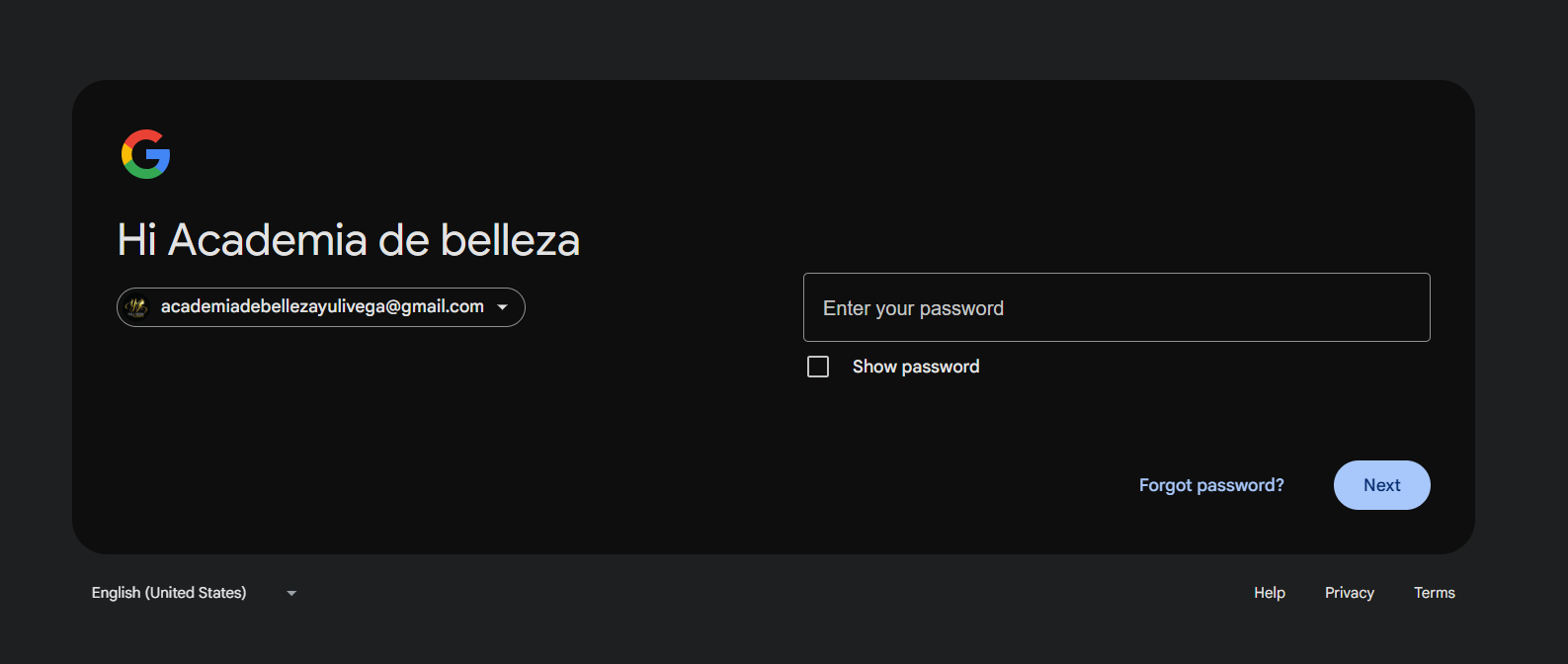Click the dark page background above the card
Screen dimensions: 1568x664
pyautogui.click(x=784, y=40)
